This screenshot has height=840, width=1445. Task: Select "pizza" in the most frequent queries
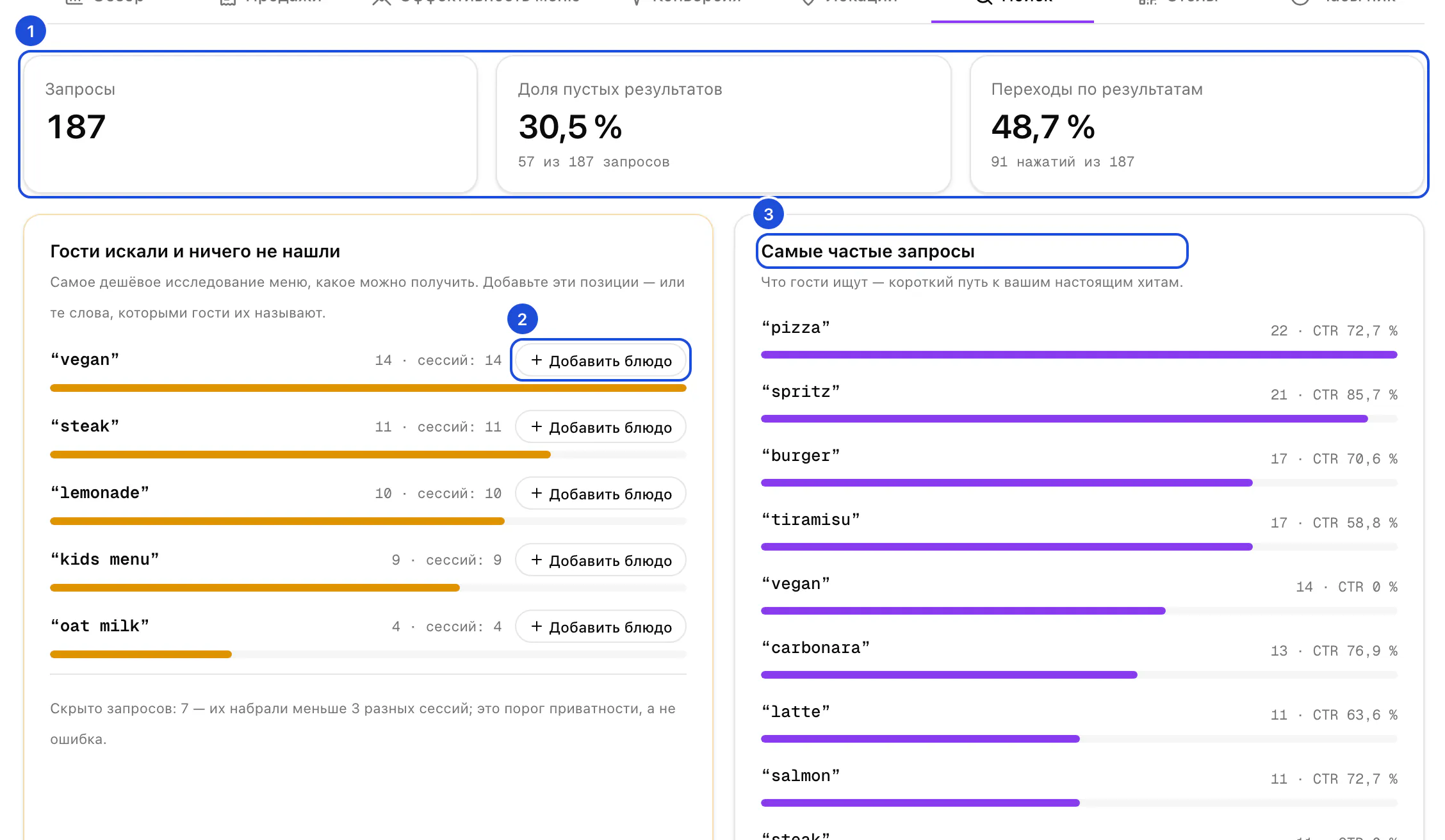(795, 328)
